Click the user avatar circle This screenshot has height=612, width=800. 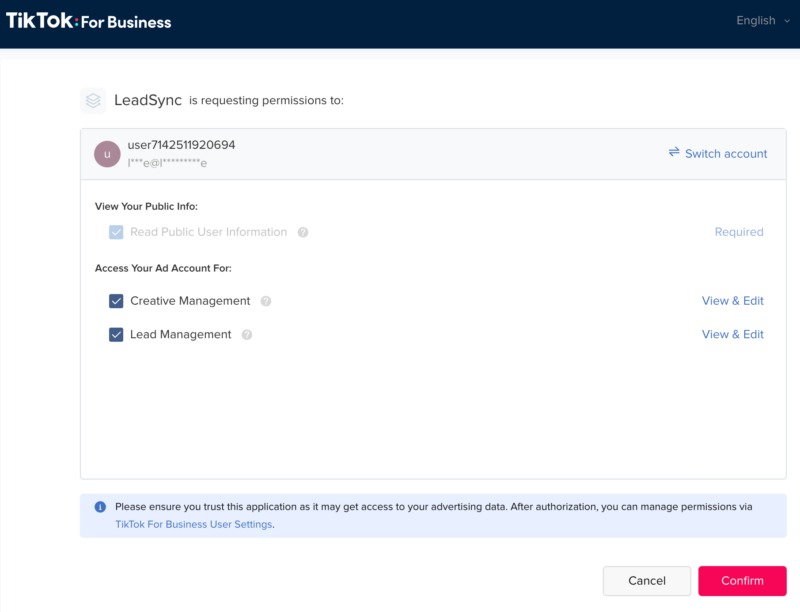coord(109,153)
